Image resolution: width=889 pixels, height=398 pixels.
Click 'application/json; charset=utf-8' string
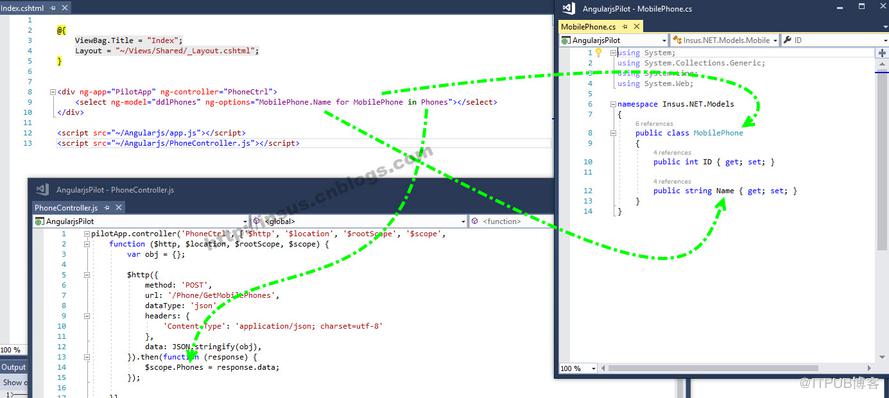tap(309, 326)
